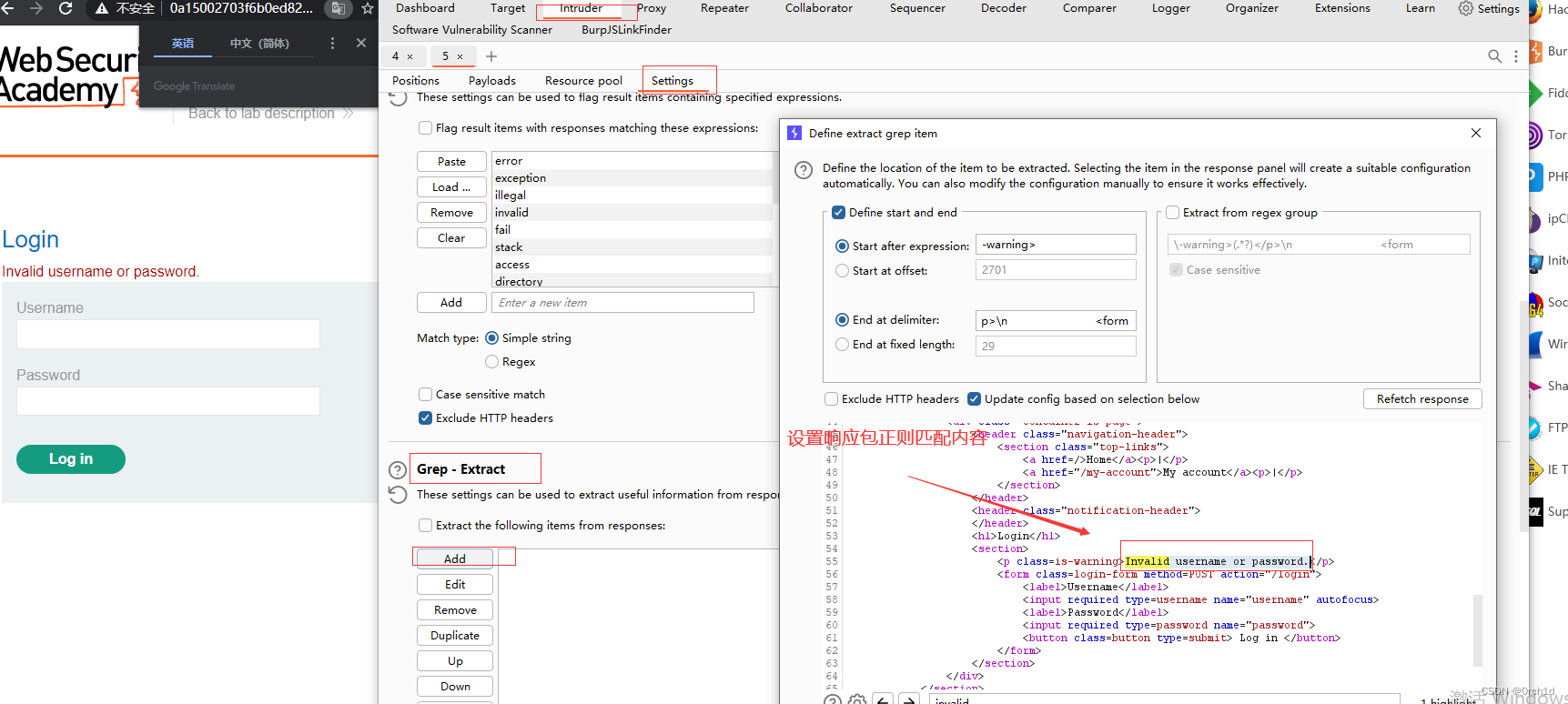Image resolution: width=1568 pixels, height=704 pixels.
Task: Close the Google Translate popup
Action: coord(361,43)
